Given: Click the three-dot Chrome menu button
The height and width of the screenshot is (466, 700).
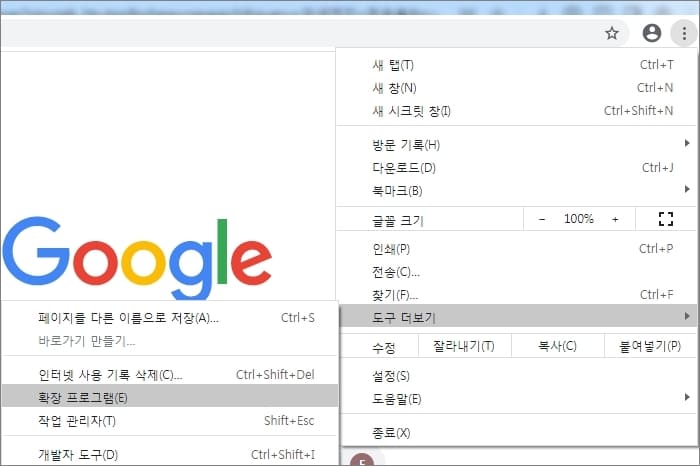Looking at the screenshot, I should coord(684,33).
